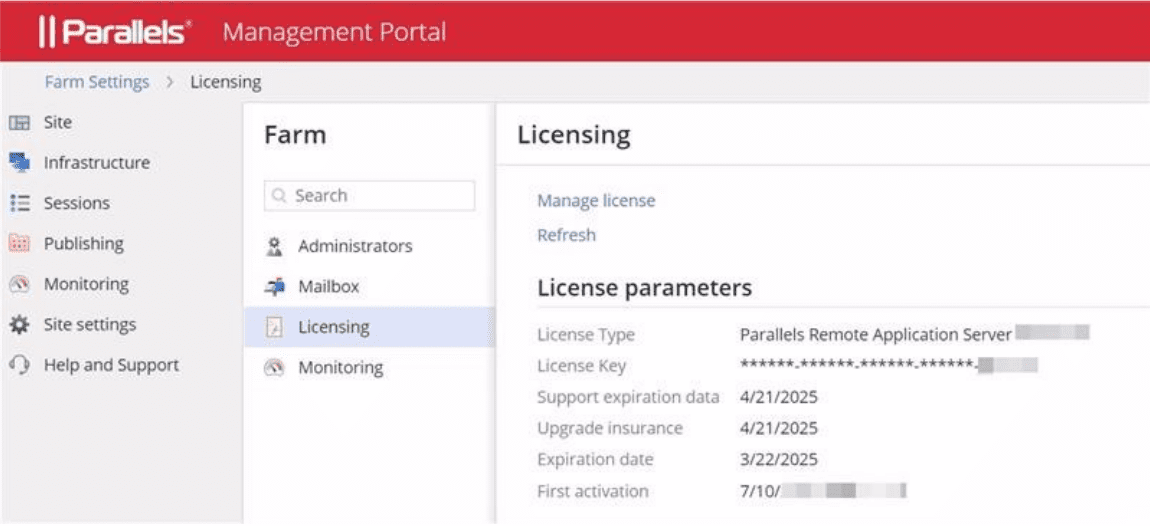Click the License Type label
This screenshot has width=1150, height=526.
586,335
